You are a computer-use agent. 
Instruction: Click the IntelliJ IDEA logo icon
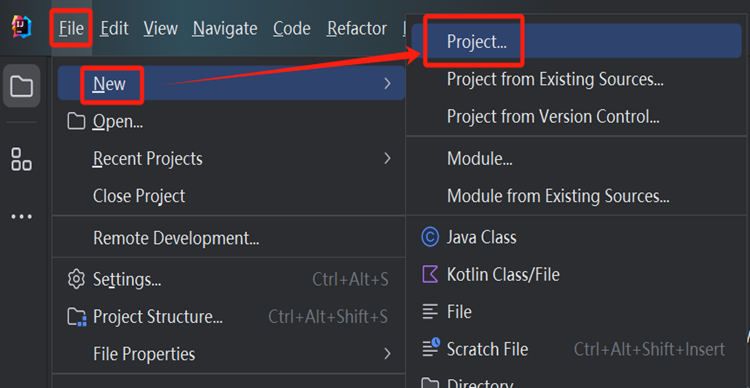(22, 27)
